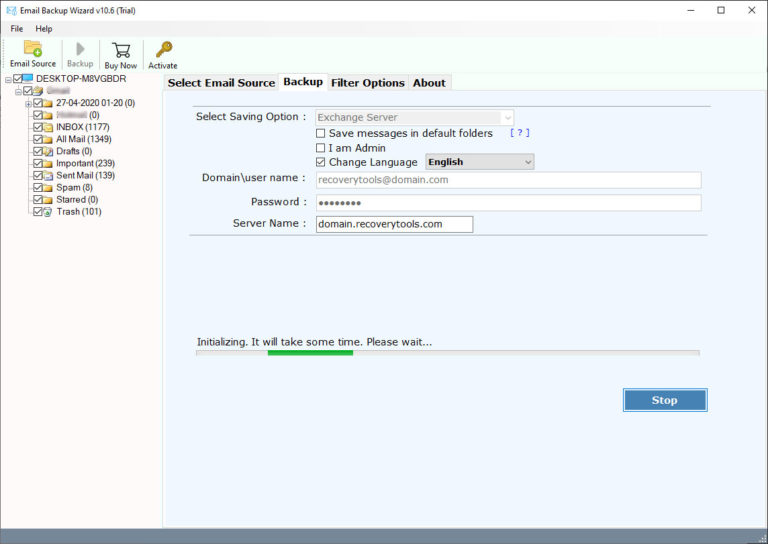The width and height of the screenshot is (768, 544).
Task: Click the Backup toolbar play icon
Action: 80,49
